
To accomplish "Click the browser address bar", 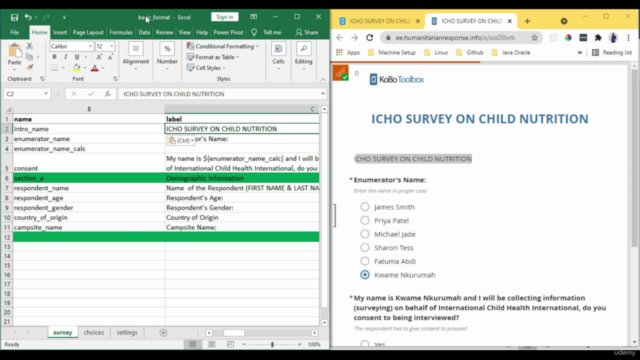I will [x=457, y=38].
